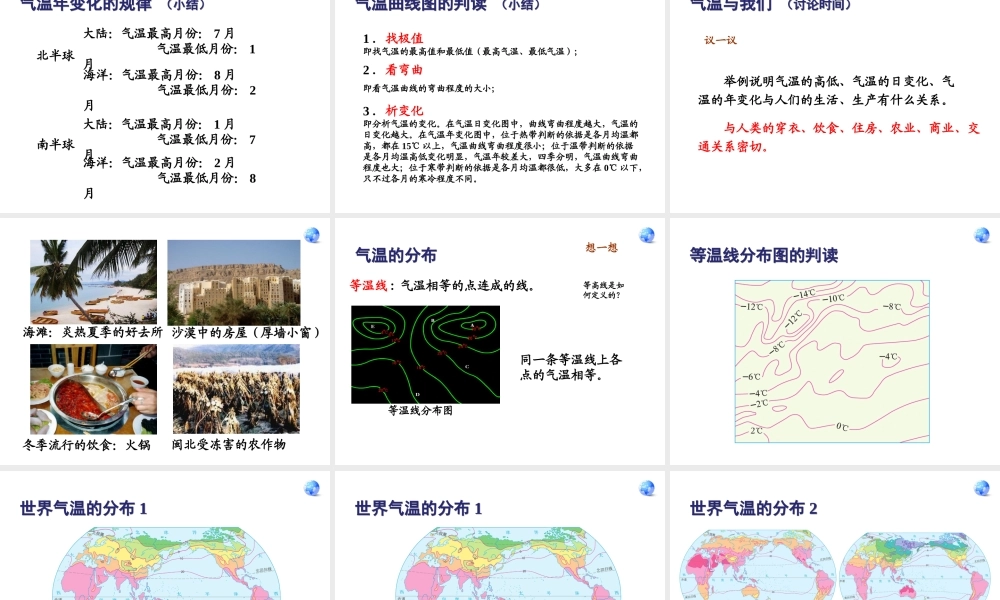
Task: Select the world map on second 世界气温的分布 1 slide
Action: click(x=508, y=564)
